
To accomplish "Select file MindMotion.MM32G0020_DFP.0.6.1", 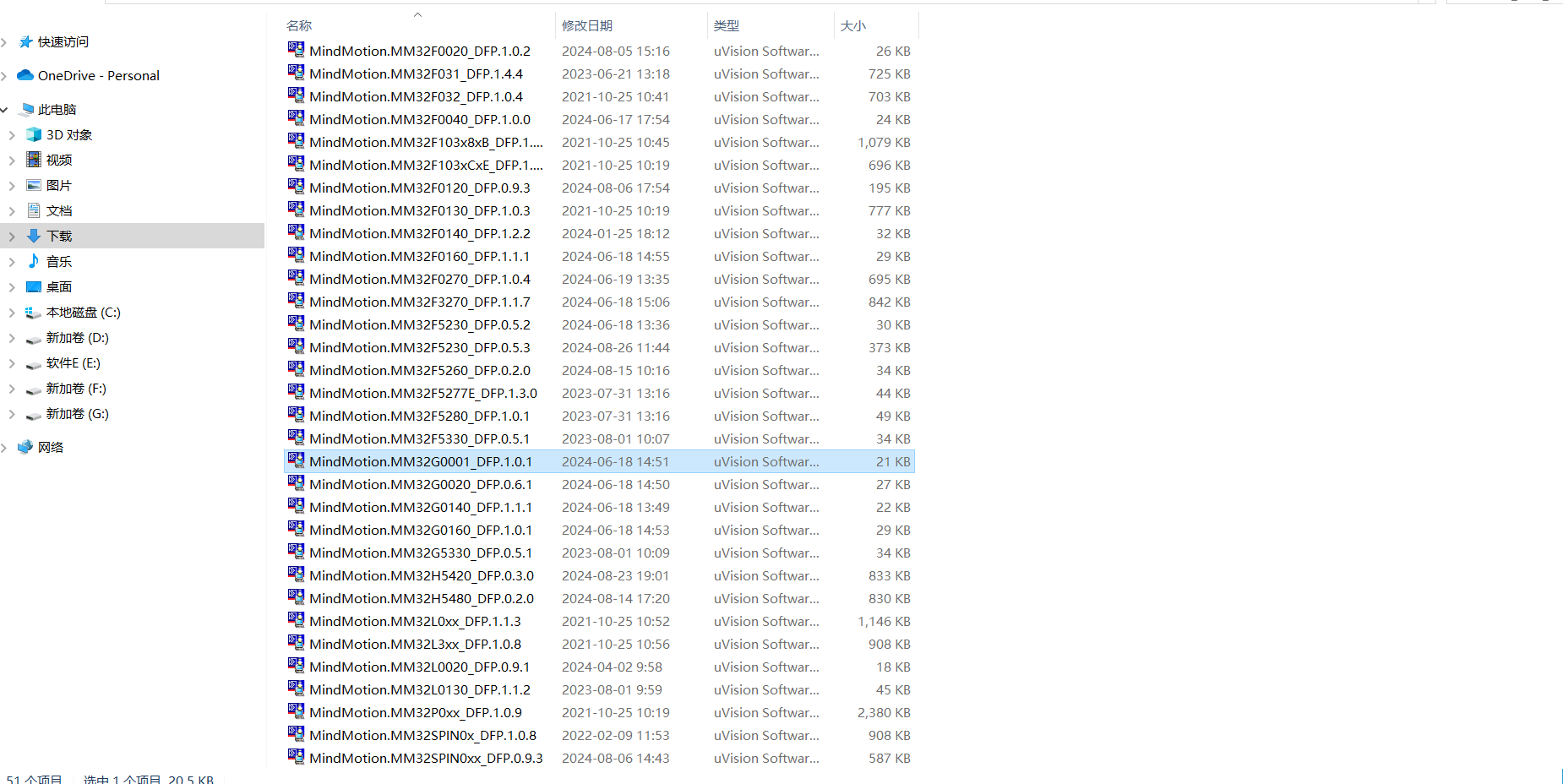I will click(421, 485).
